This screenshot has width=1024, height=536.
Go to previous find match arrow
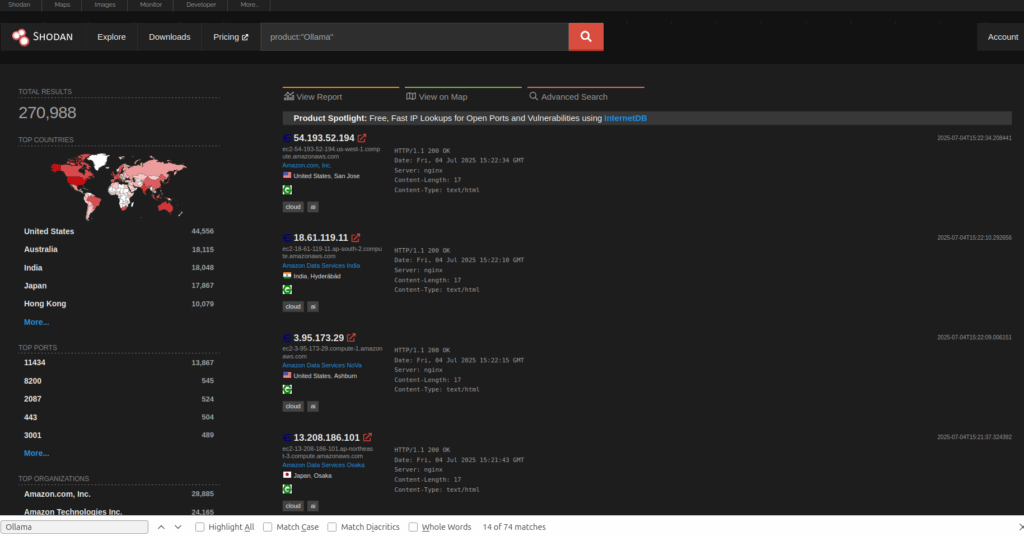[161, 527]
